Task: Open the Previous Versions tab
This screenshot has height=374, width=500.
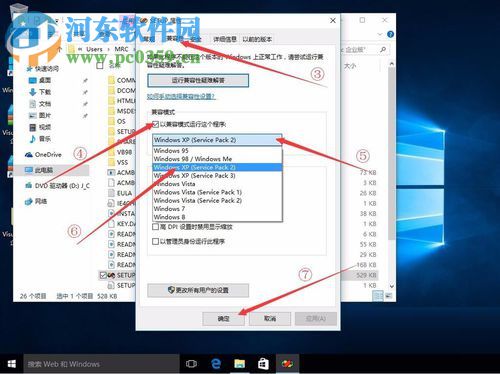Action: tap(257, 39)
